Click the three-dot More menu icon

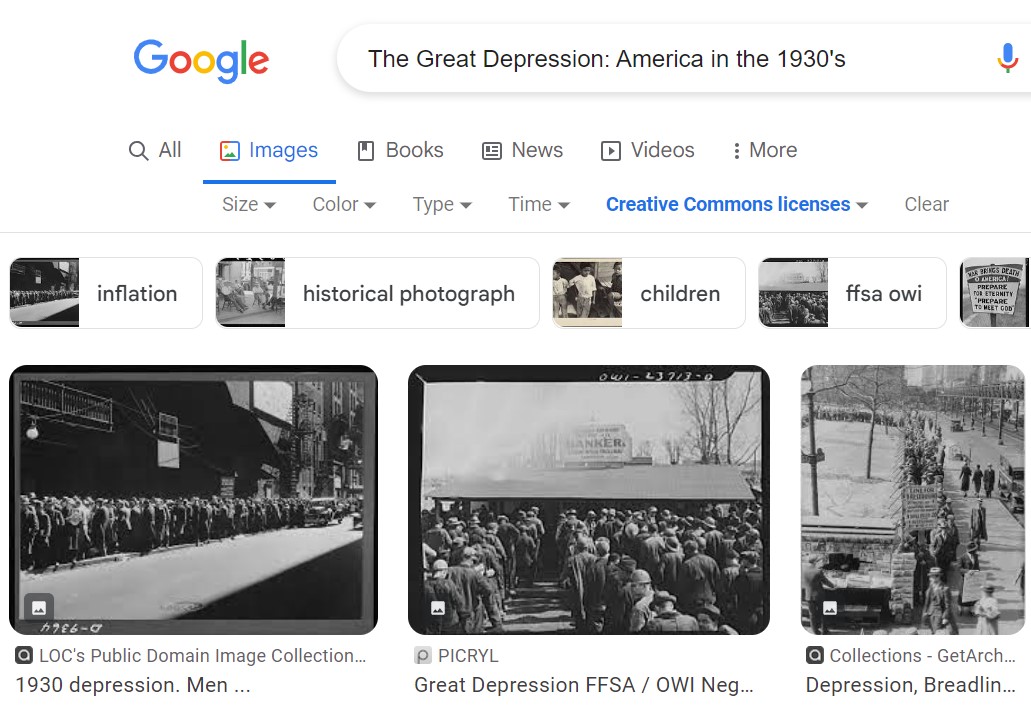736,151
